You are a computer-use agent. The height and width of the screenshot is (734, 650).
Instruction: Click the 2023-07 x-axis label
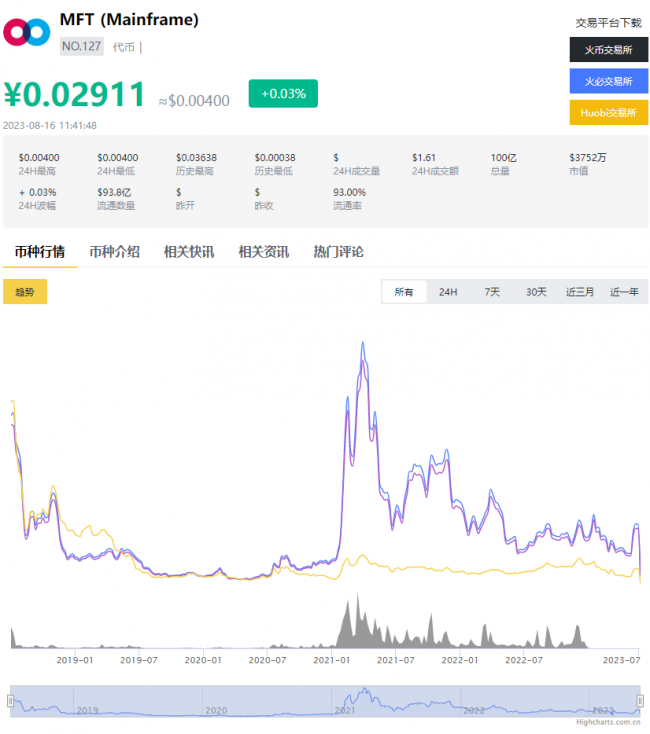click(x=621, y=660)
